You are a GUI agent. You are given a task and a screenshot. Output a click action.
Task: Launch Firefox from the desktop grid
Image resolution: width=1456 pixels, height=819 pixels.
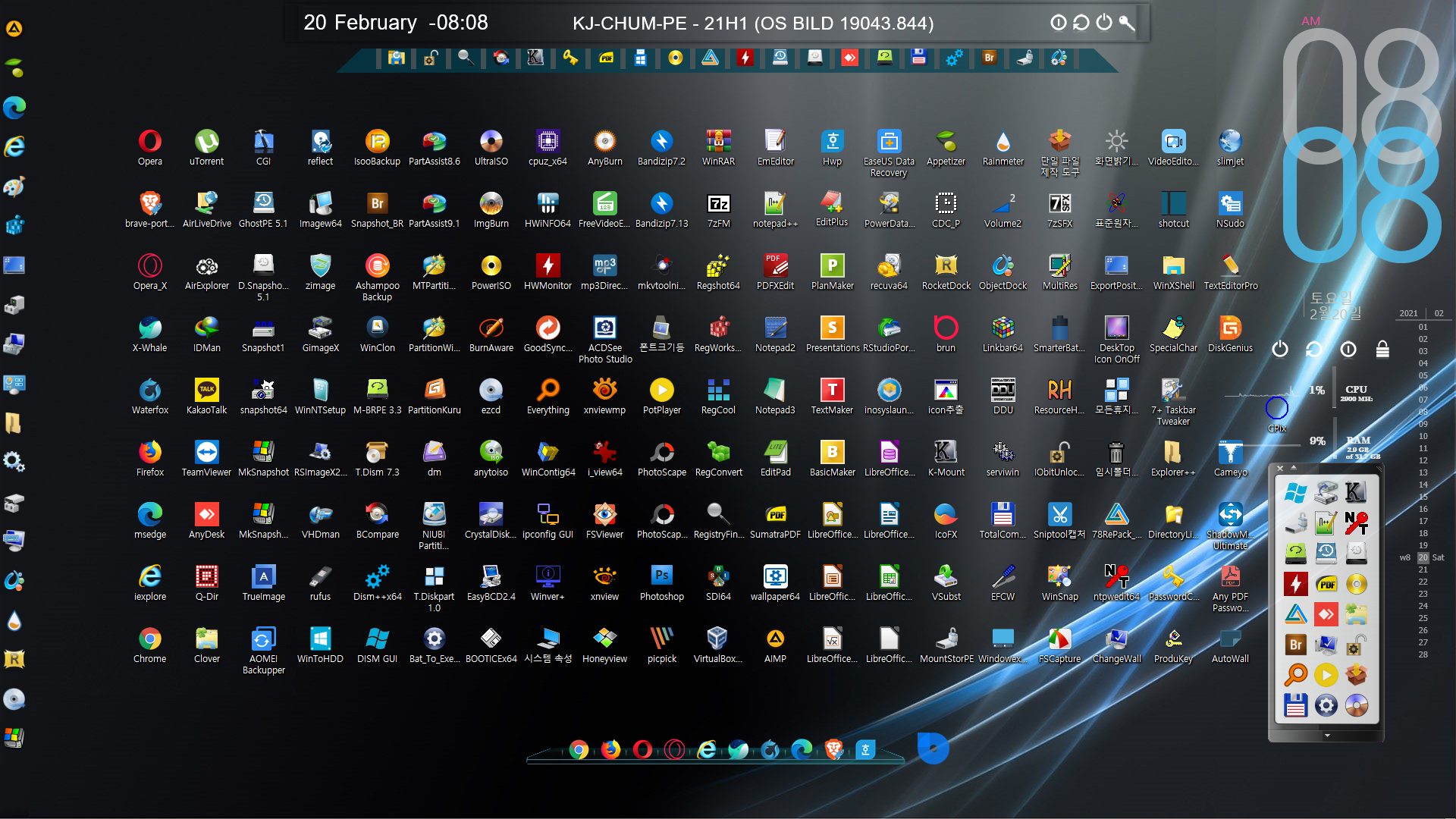(x=149, y=458)
